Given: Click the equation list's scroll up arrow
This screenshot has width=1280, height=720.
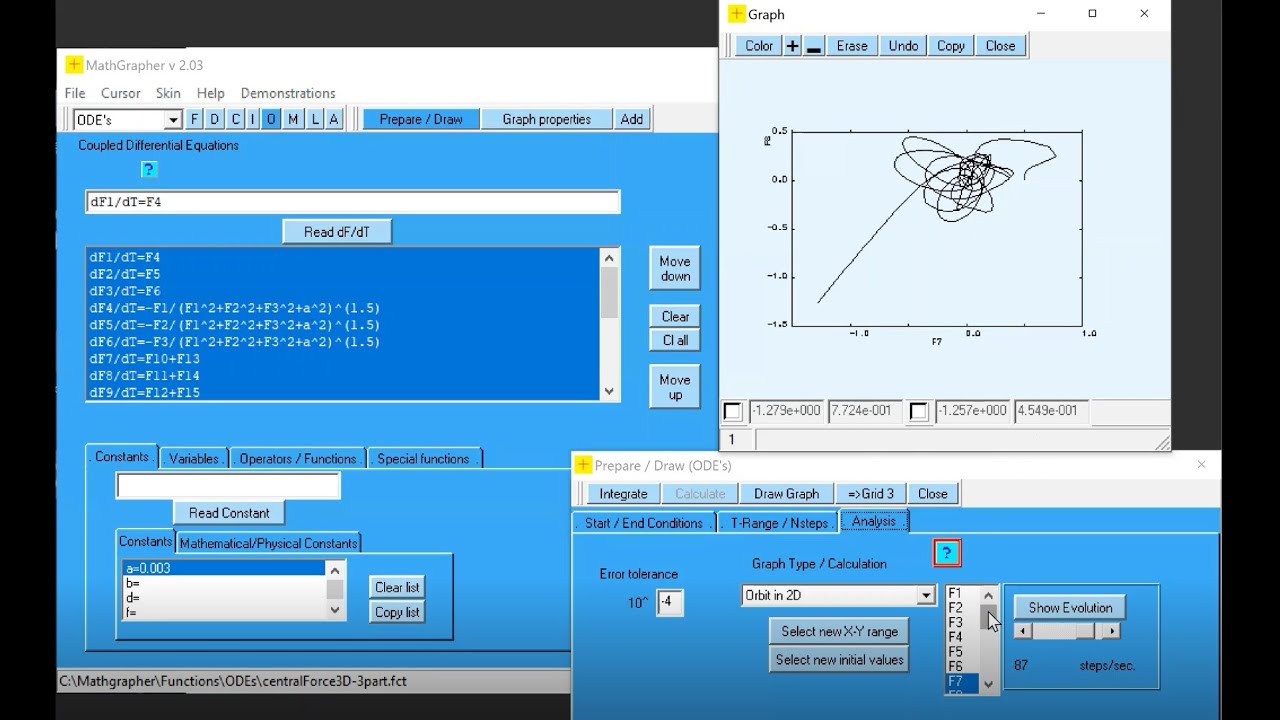Looking at the screenshot, I should (609, 258).
